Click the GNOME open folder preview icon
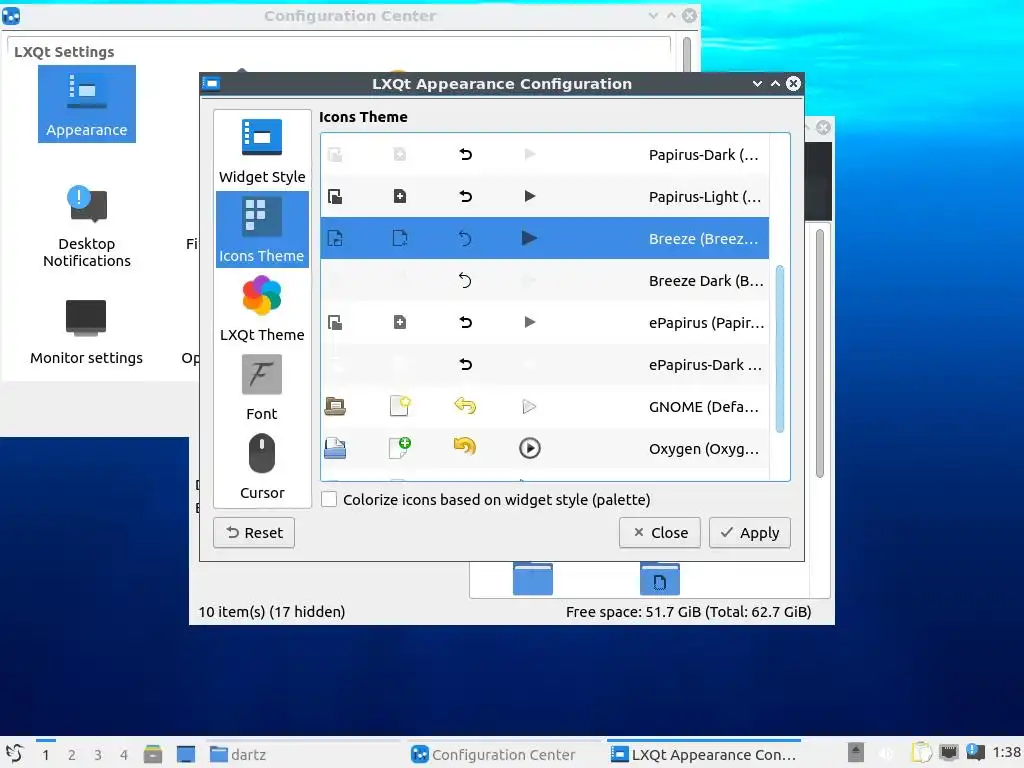Image resolution: width=1024 pixels, height=768 pixels. (x=335, y=406)
